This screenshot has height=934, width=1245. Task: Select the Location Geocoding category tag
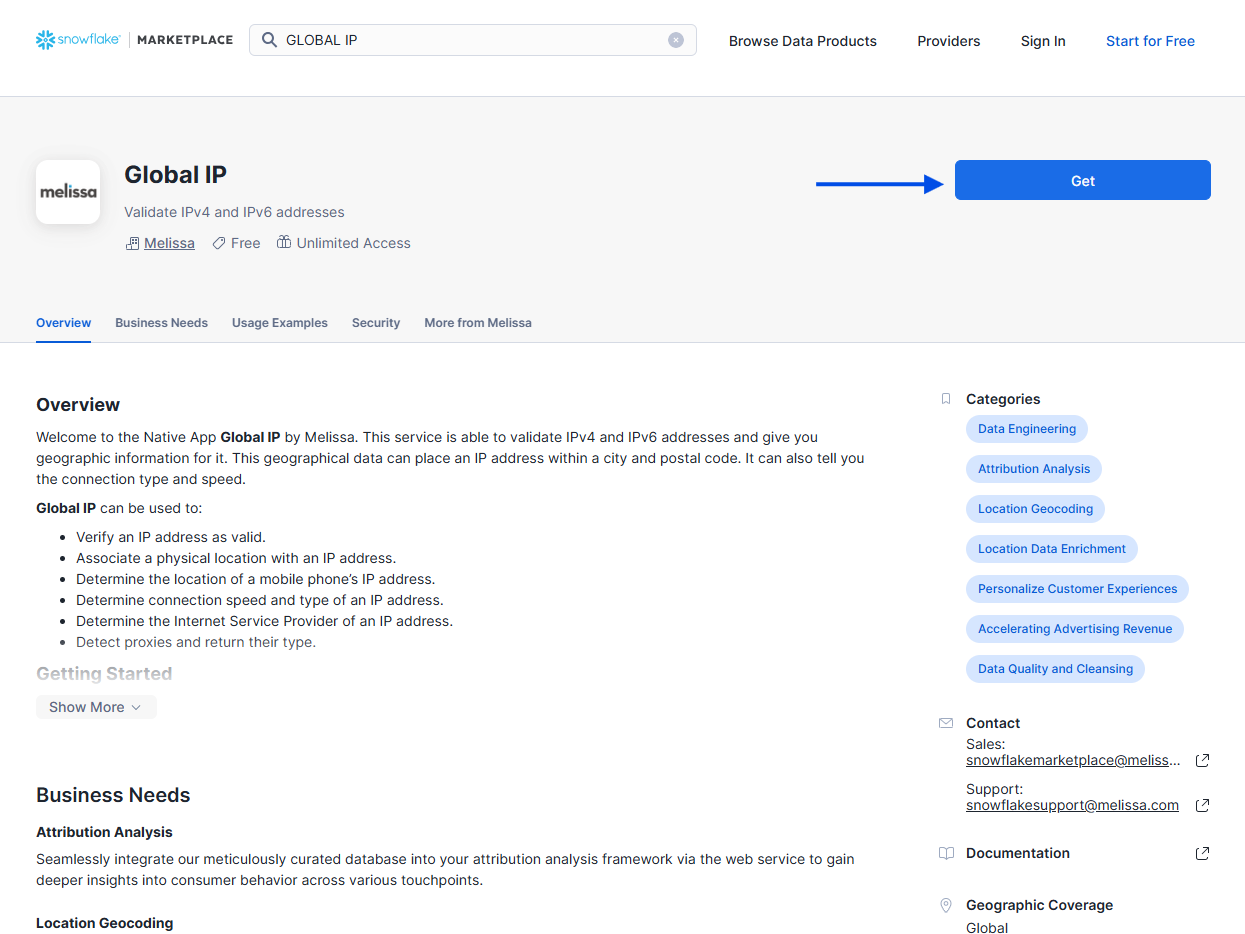pyautogui.click(x=1035, y=509)
